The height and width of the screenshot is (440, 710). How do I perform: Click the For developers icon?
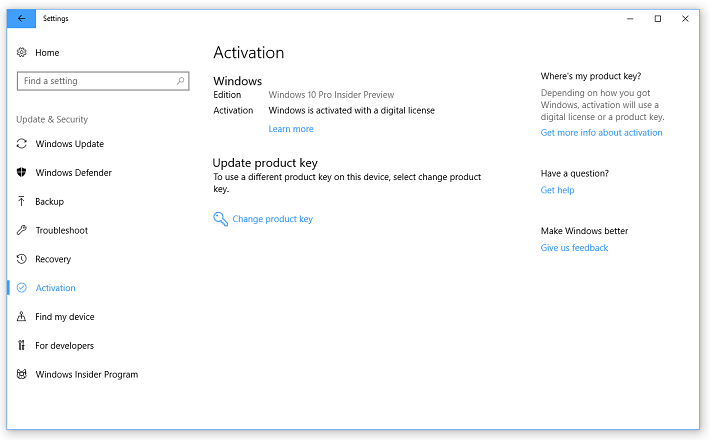[22, 346]
